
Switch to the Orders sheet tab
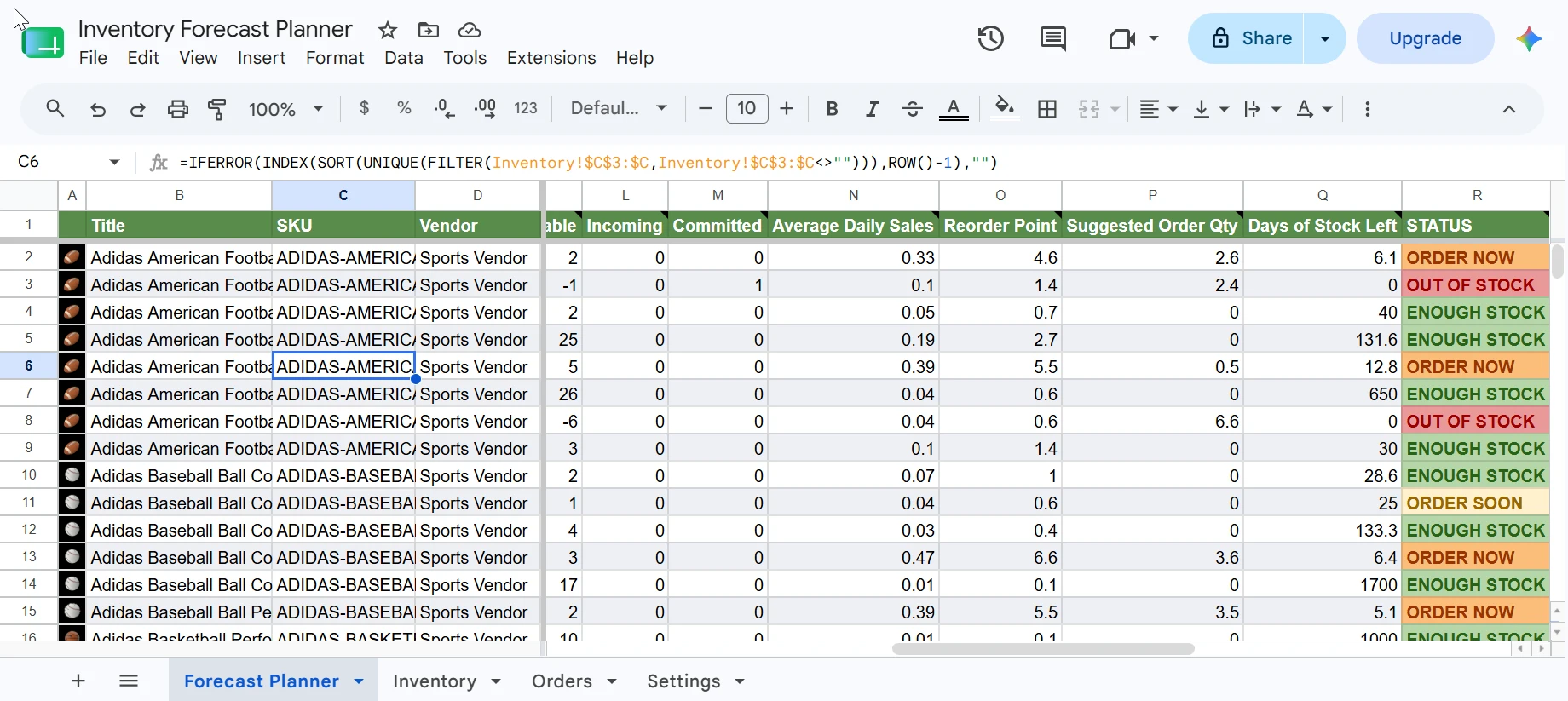[x=562, y=681]
